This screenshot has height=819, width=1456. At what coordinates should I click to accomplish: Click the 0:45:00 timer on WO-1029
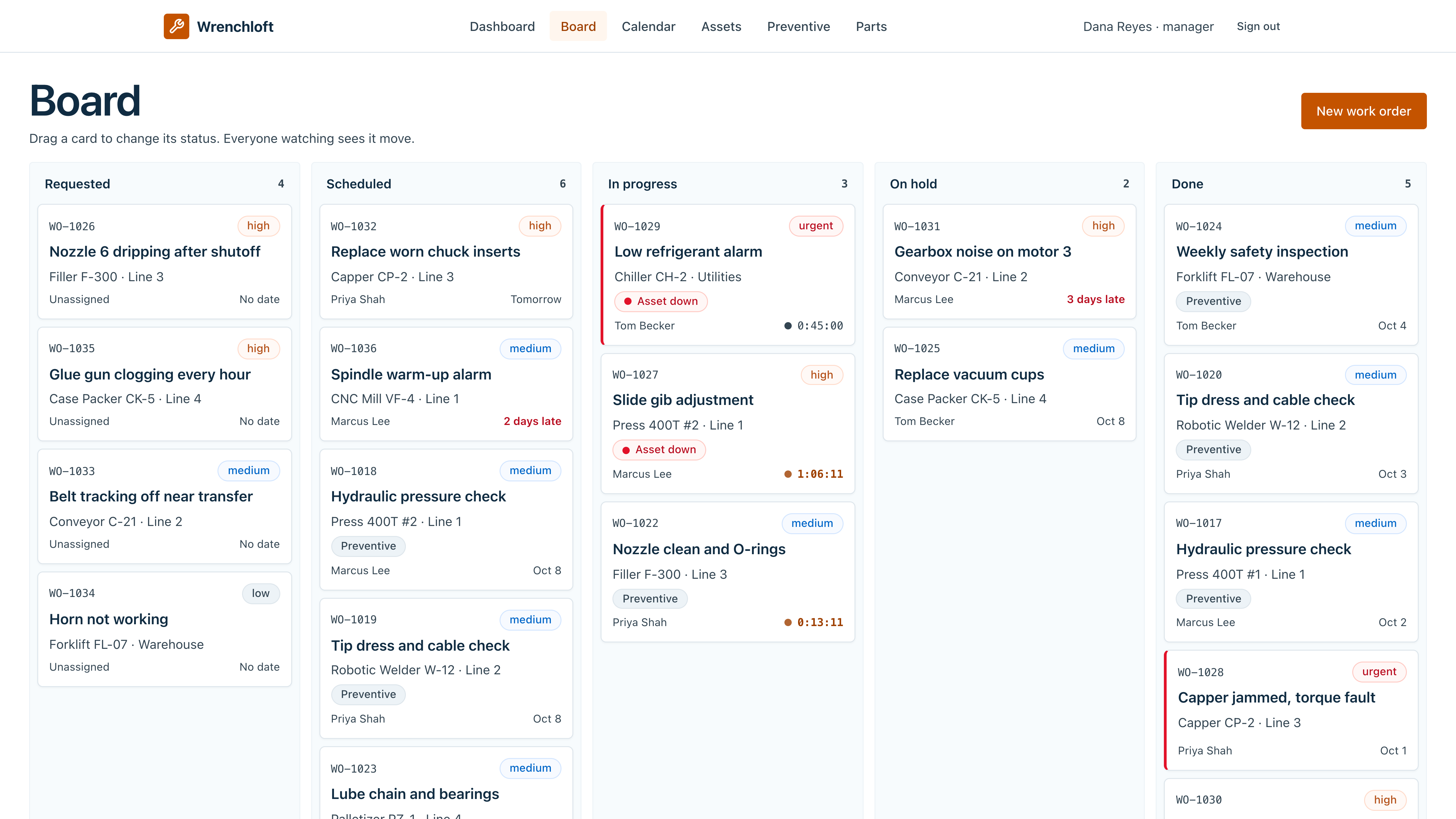click(813, 325)
